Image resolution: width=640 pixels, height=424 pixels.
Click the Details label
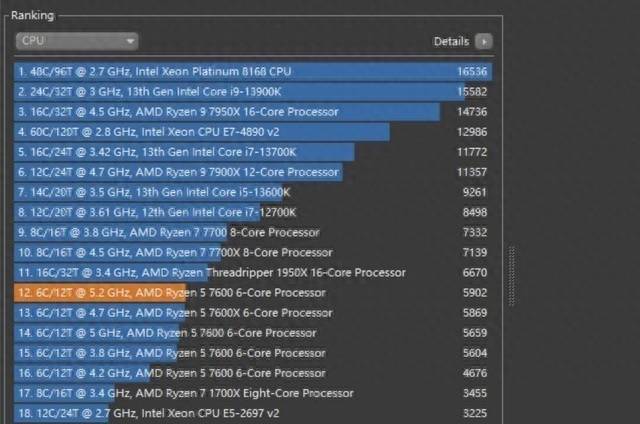pyautogui.click(x=451, y=41)
